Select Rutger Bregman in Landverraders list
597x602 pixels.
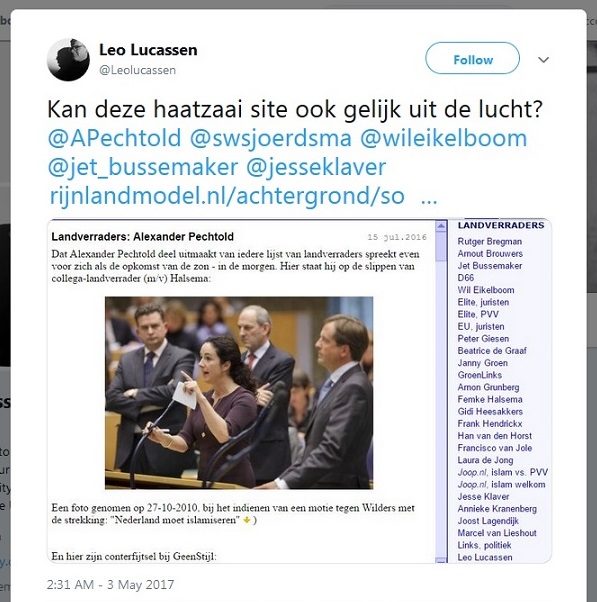(490, 241)
